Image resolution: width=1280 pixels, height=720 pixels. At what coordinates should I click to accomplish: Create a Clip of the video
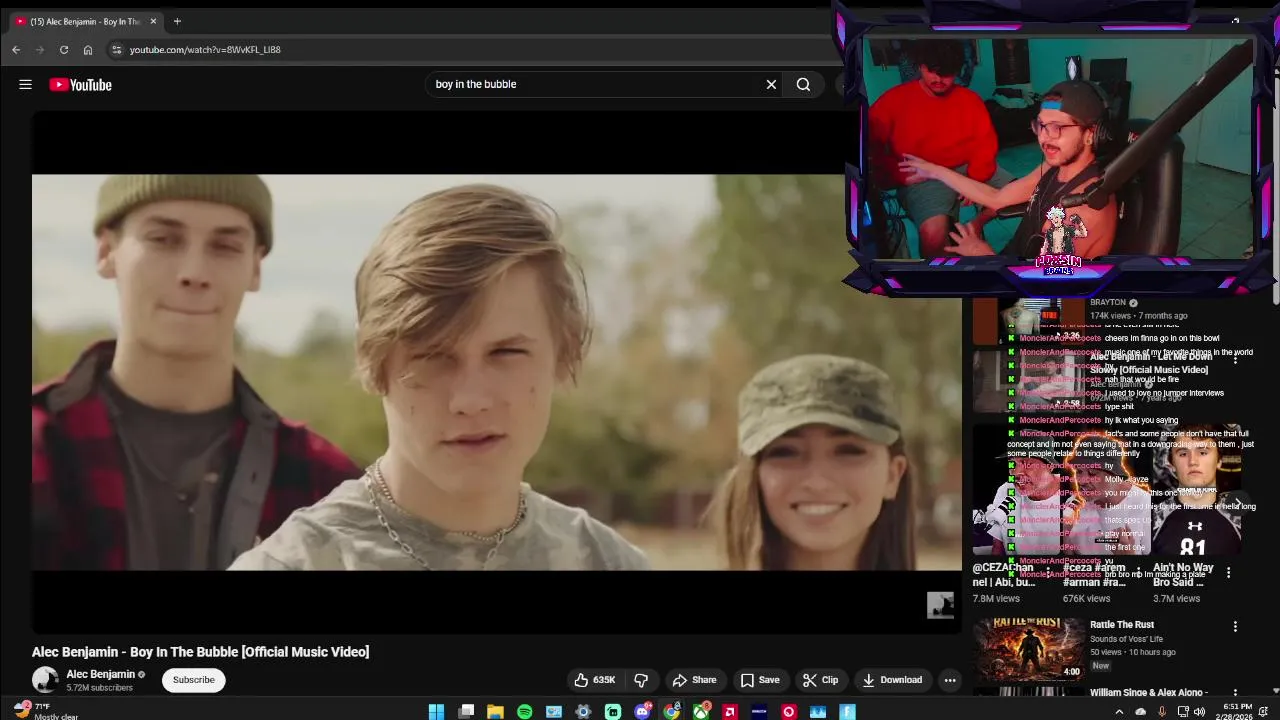(820, 680)
